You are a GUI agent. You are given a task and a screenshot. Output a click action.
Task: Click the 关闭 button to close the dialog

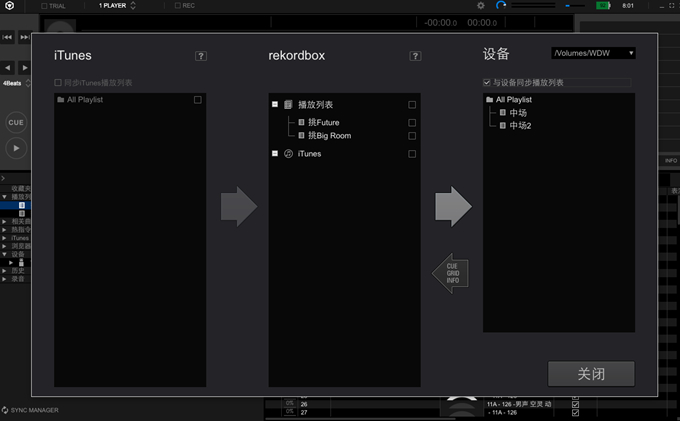point(591,374)
